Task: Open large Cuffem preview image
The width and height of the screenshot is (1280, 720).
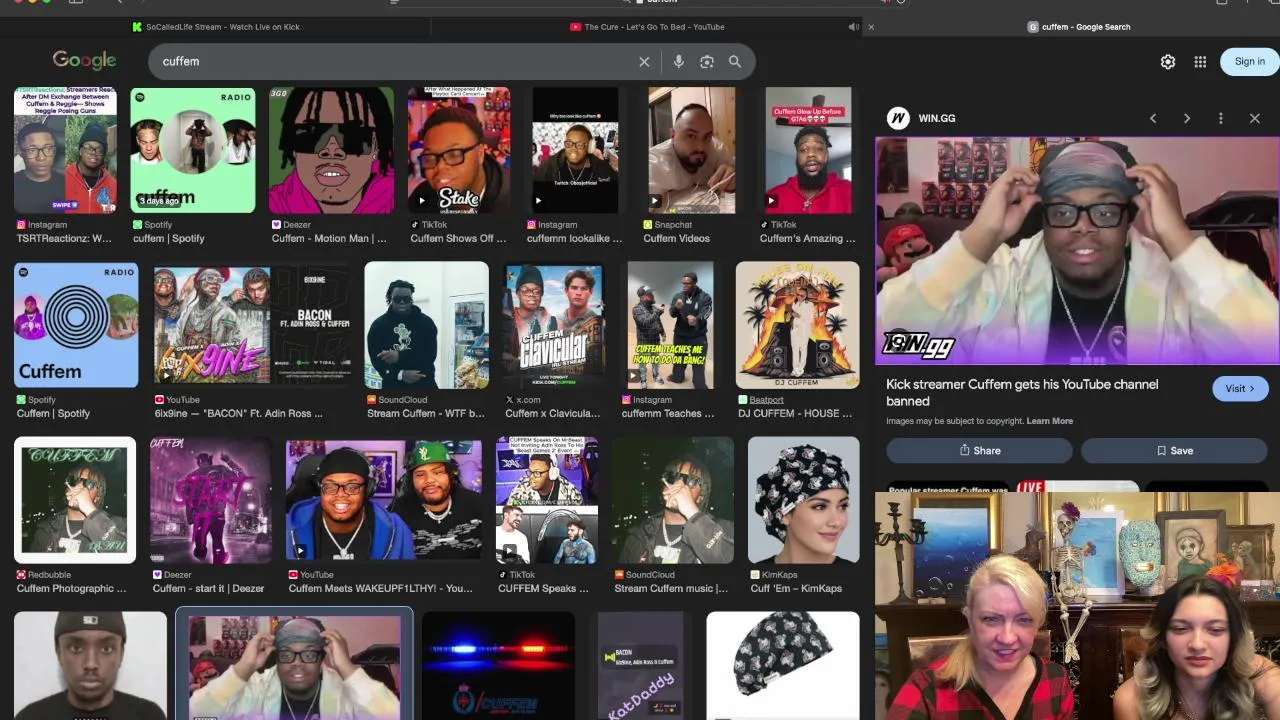Action: click(1077, 251)
